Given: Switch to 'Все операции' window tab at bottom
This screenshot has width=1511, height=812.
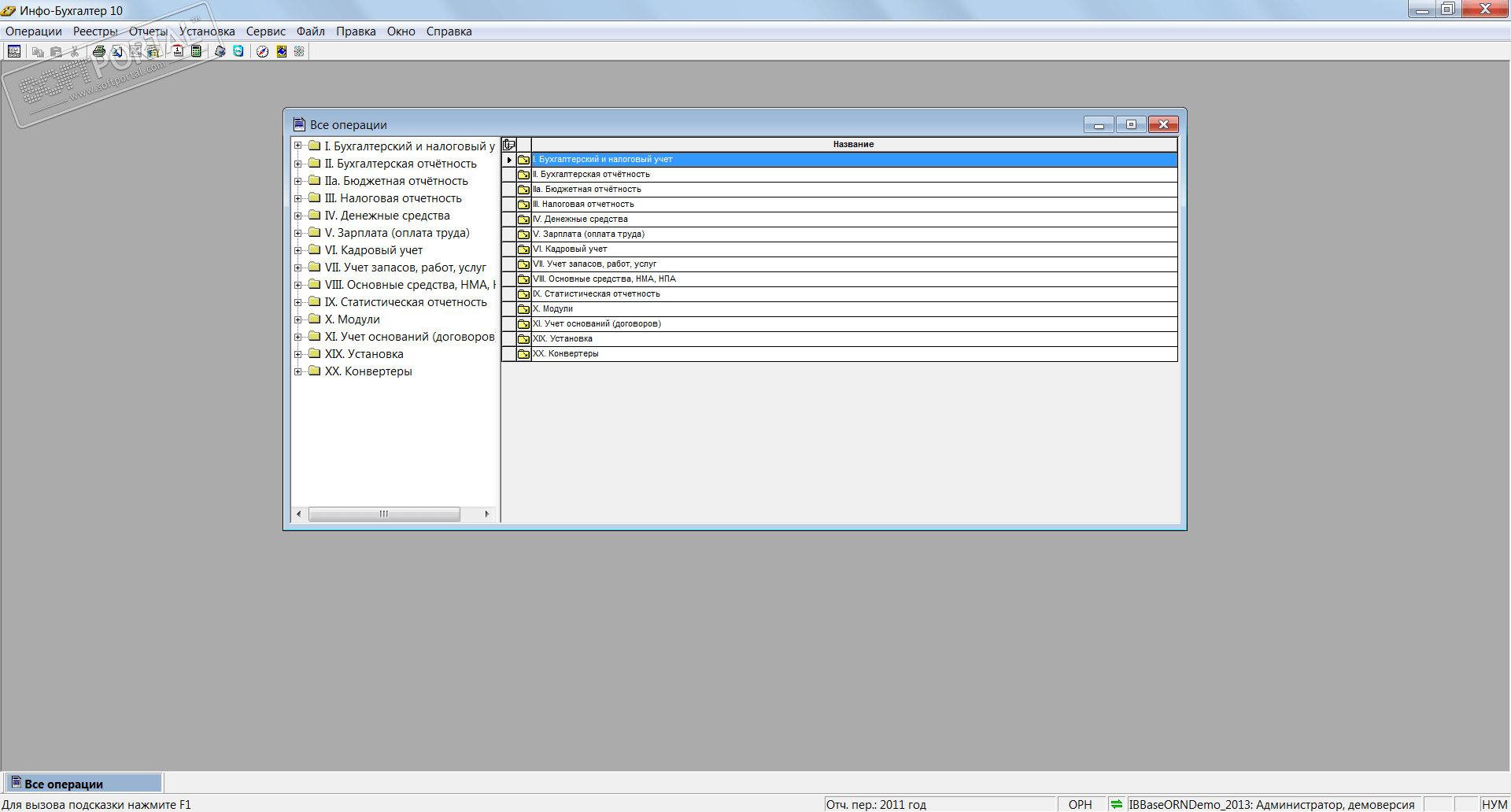Looking at the screenshot, I should [x=83, y=784].
